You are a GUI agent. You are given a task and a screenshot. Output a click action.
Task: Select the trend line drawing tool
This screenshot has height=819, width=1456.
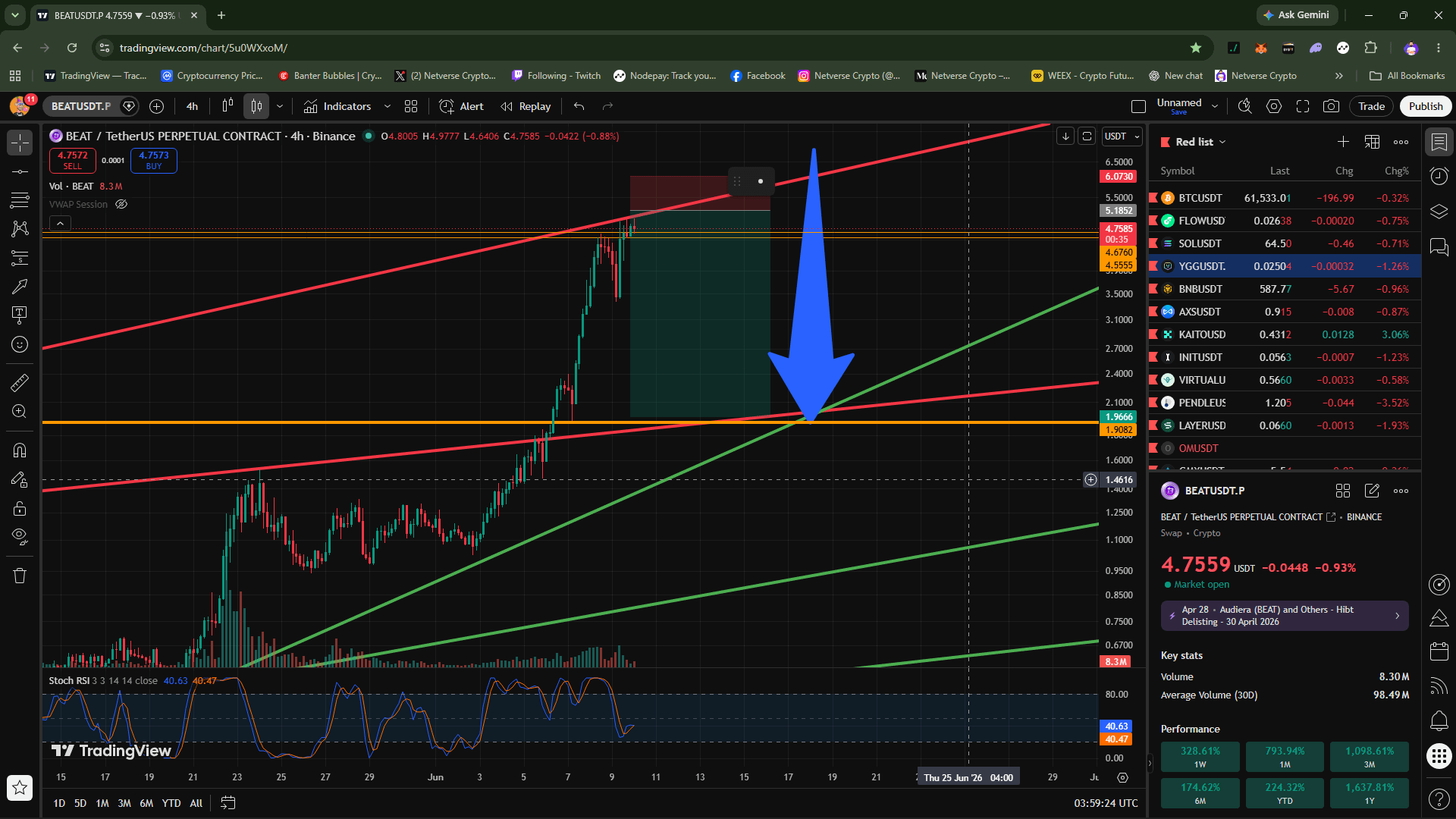pyautogui.click(x=20, y=172)
